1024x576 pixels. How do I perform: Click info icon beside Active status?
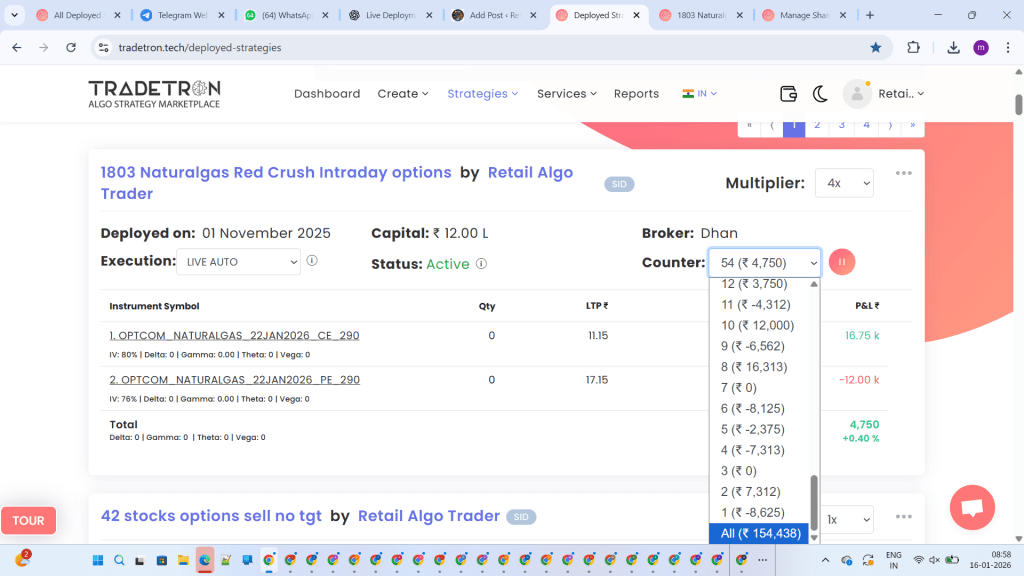coord(481,264)
